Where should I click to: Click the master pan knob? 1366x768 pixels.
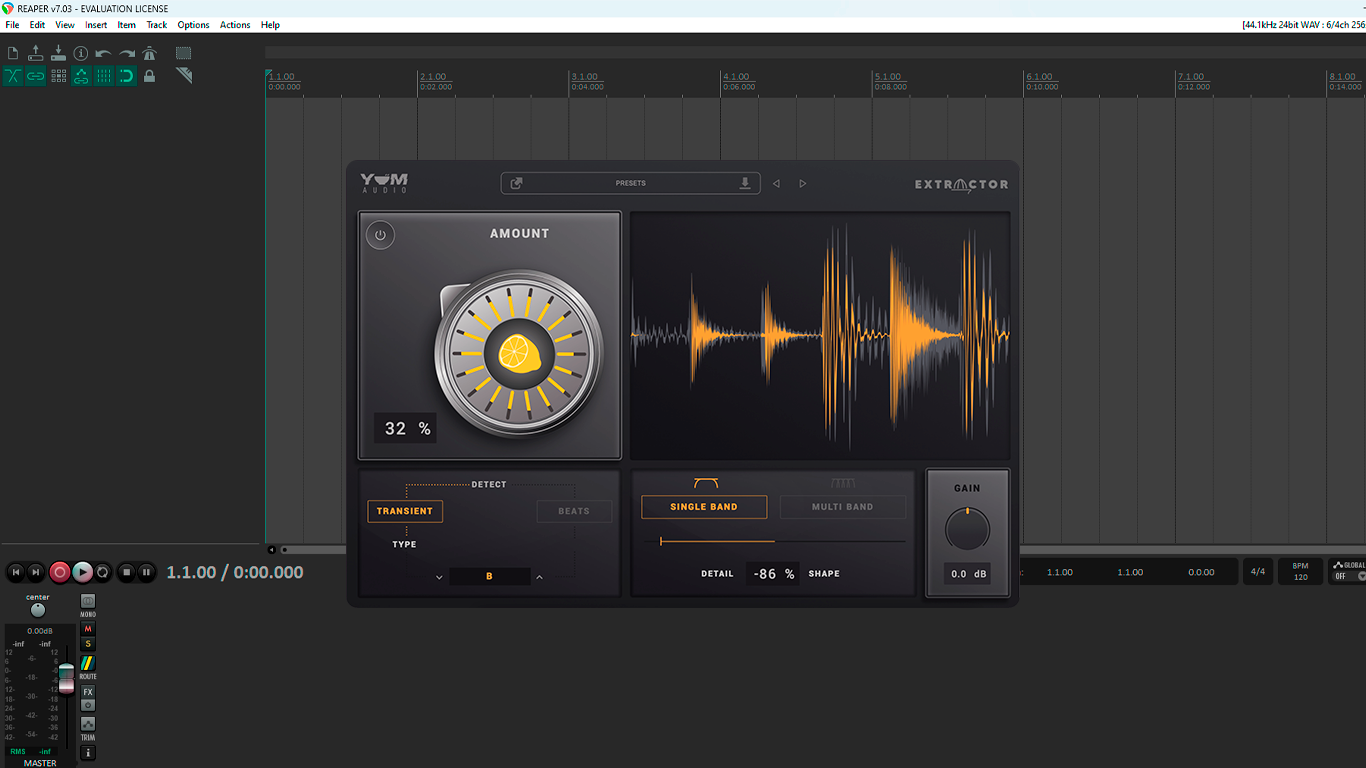click(38, 610)
